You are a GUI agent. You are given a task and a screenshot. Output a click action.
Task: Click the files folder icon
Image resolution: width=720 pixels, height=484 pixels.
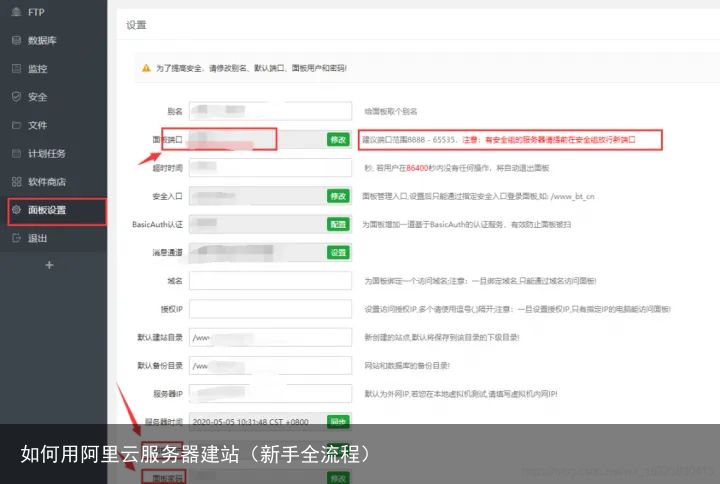[17, 125]
